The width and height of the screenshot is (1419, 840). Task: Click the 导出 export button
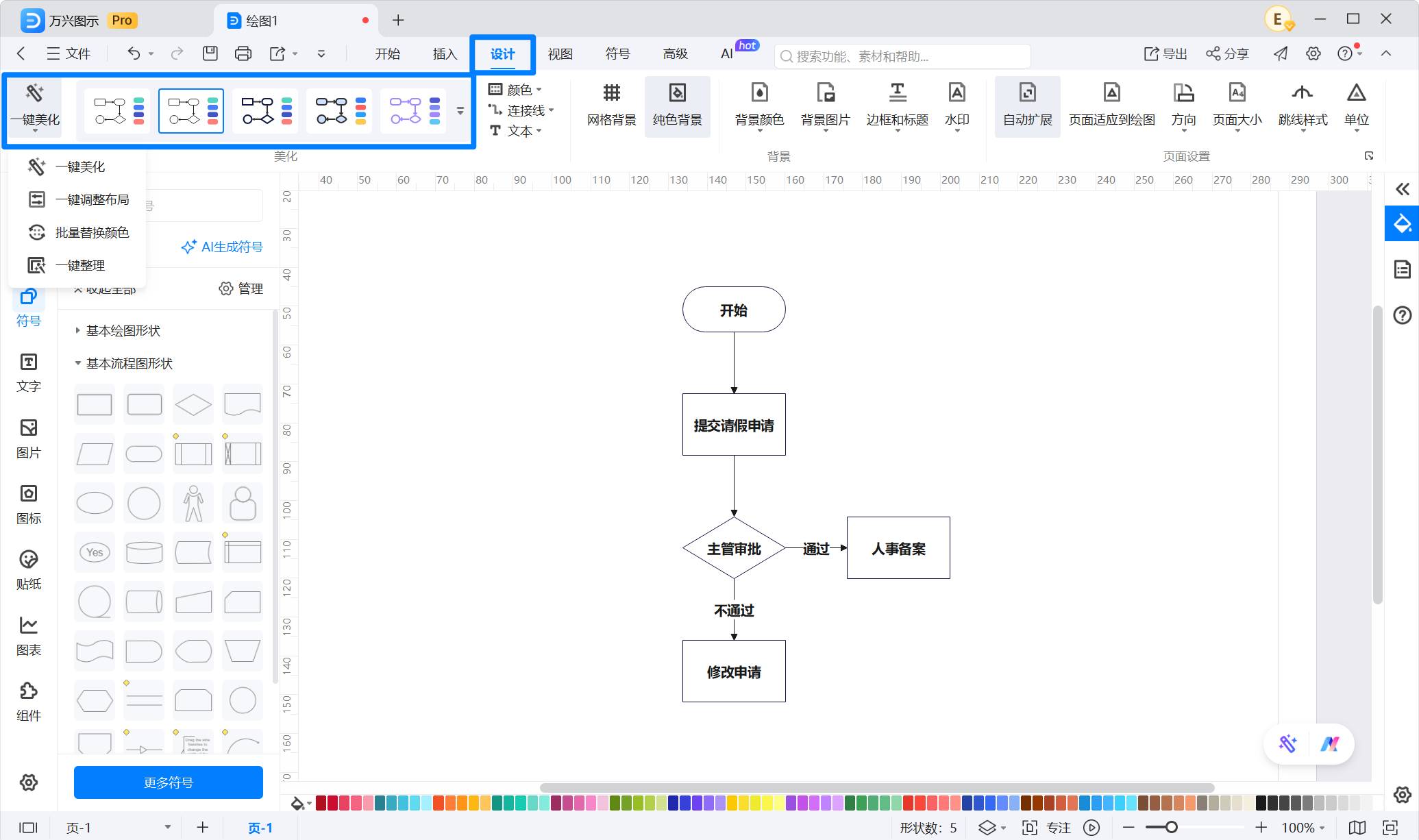1165,54
